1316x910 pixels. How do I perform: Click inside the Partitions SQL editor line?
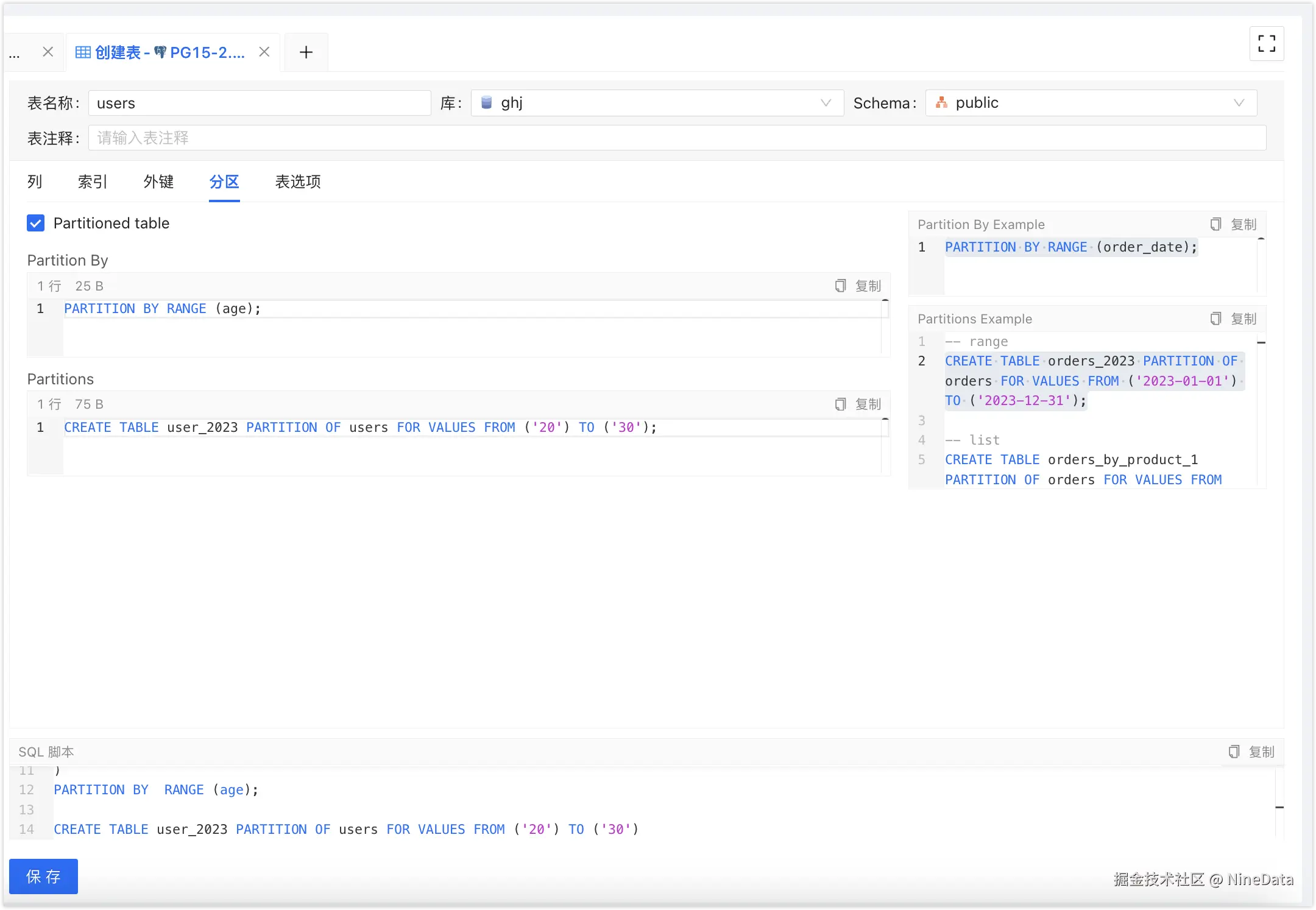(426, 428)
